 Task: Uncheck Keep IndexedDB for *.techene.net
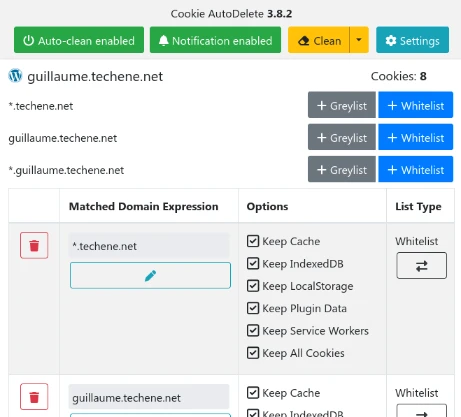(x=253, y=263)
